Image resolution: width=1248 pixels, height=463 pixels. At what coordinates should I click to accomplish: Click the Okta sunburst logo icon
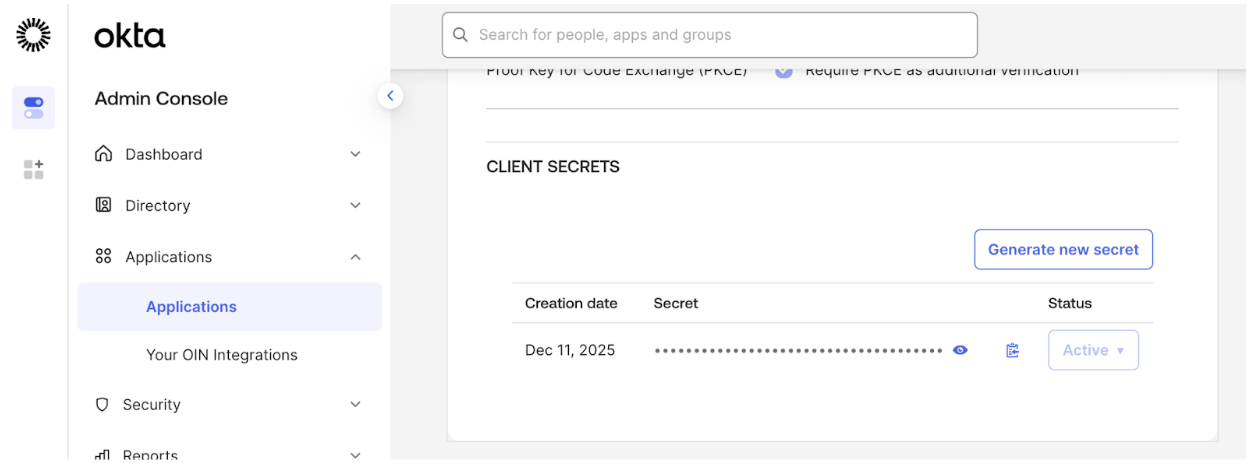[33, 34]
